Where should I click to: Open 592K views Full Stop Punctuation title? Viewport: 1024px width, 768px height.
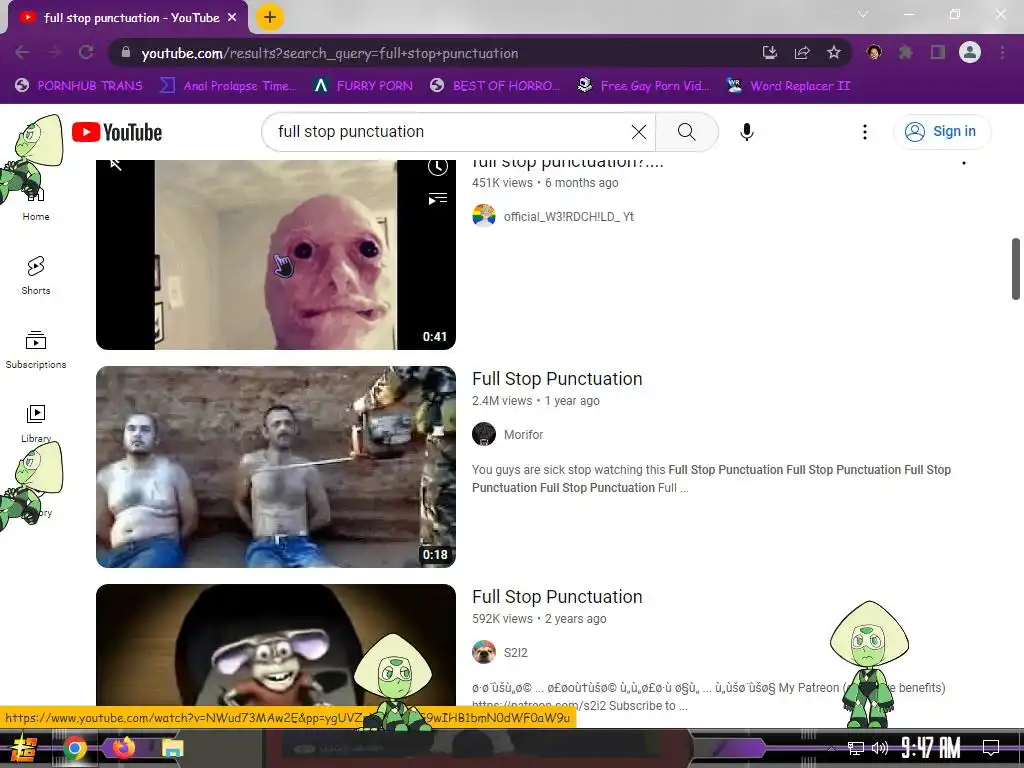point(557,597)
